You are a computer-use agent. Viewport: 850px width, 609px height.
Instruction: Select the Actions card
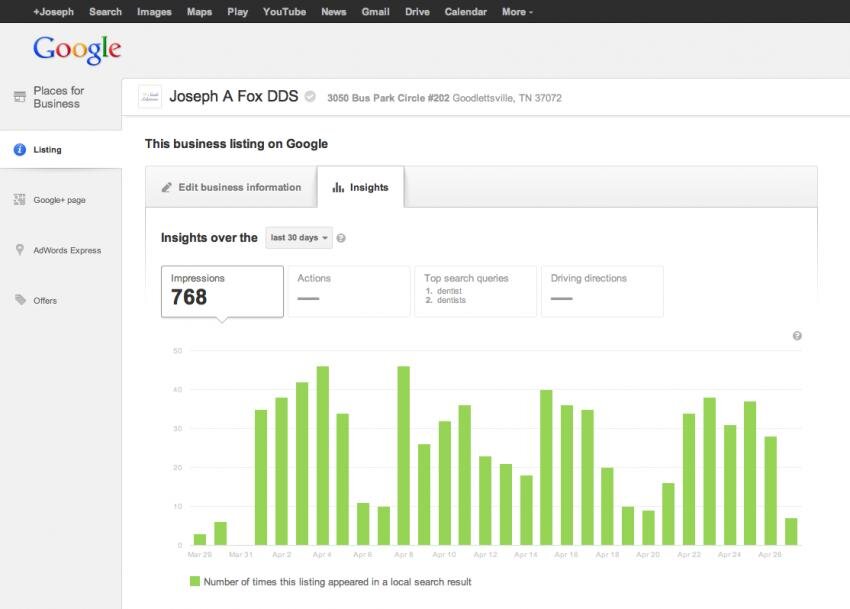click(349, 291)
